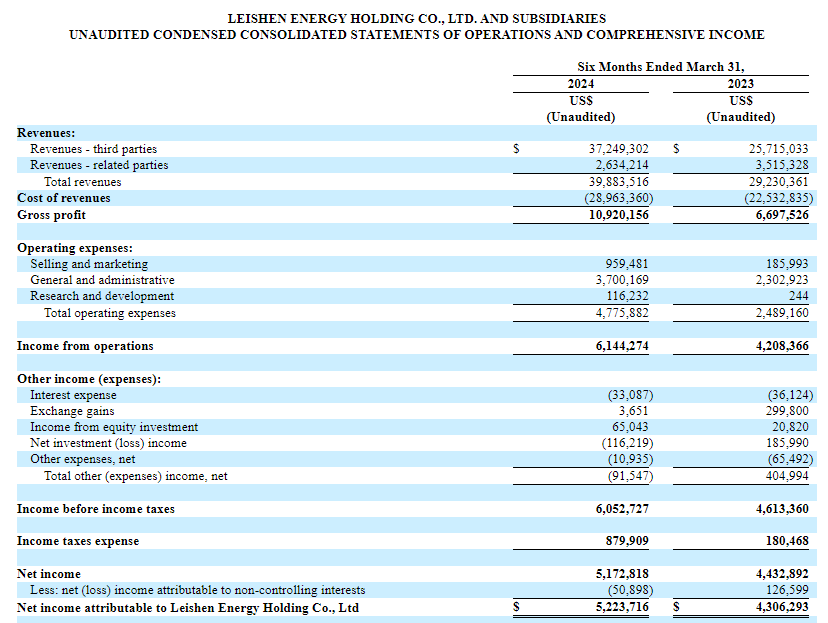The width and height of the screenshot is (828, 623).
Task: Select gross profit value 6,697,526
Action: [782, 215]
